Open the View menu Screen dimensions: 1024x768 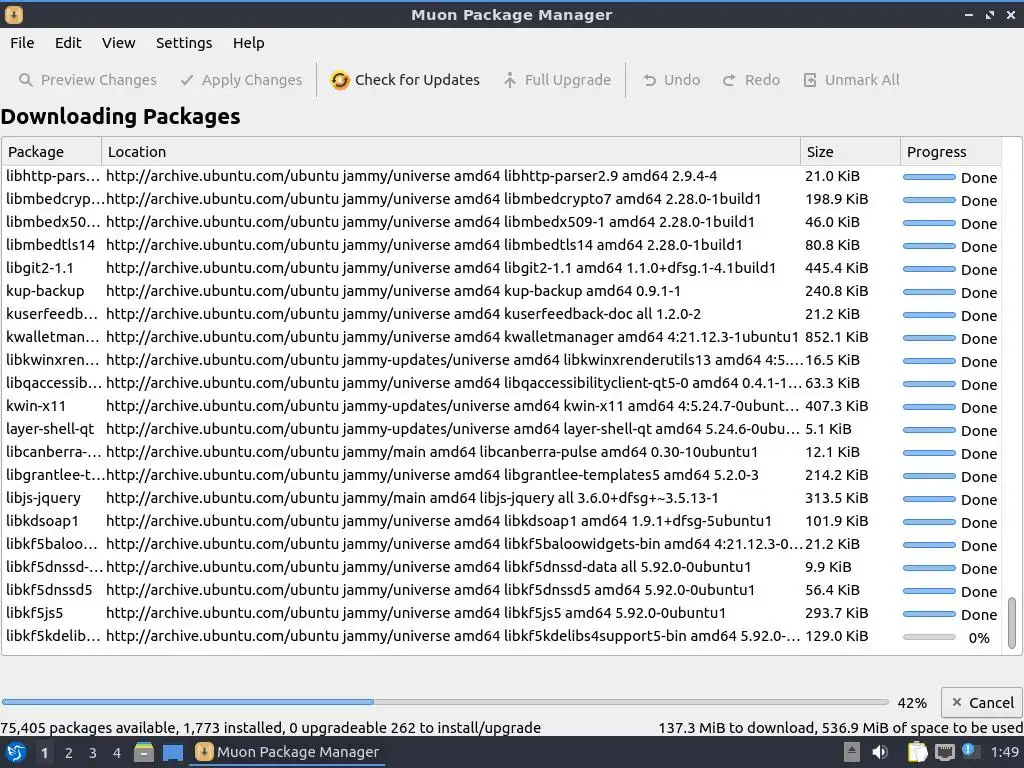(x=118, y=43)
